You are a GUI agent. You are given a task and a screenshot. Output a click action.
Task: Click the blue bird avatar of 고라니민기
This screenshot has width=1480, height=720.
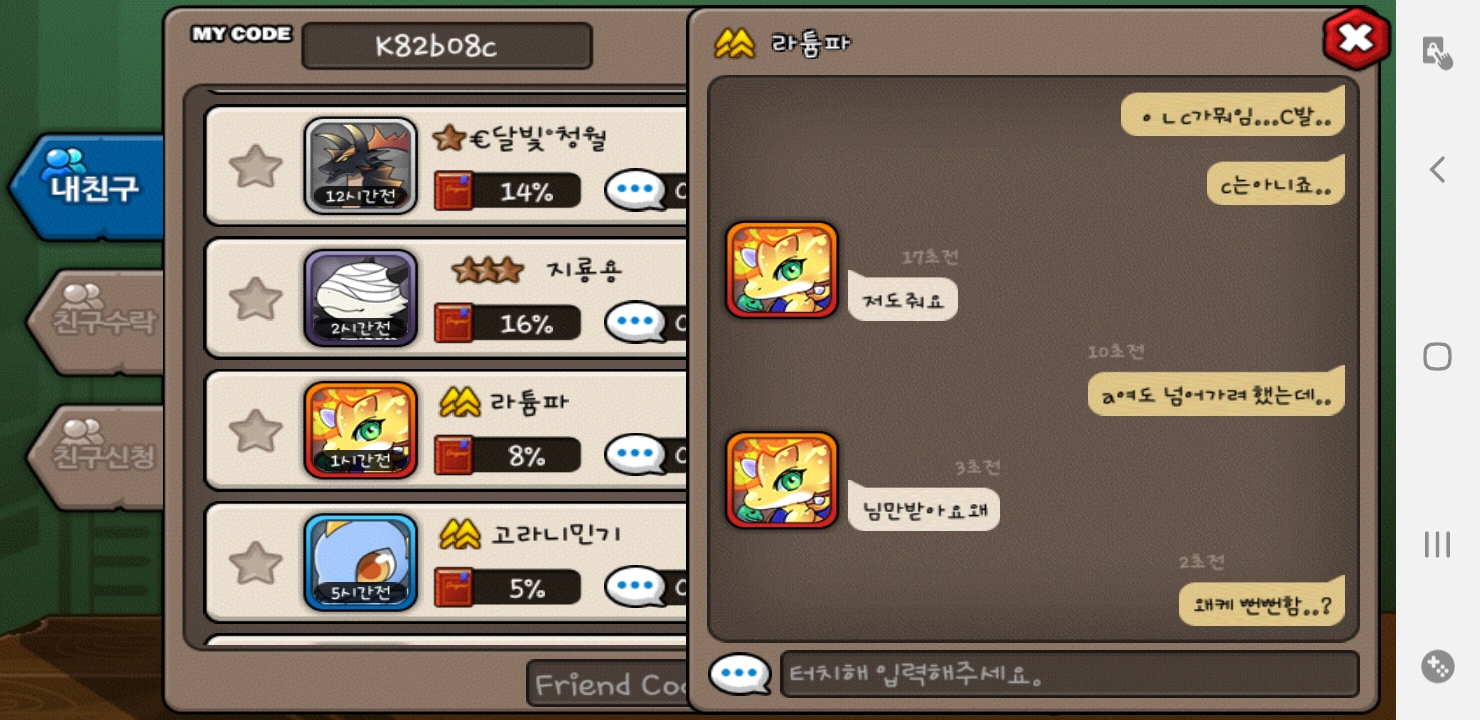click(x=360, y=562)
